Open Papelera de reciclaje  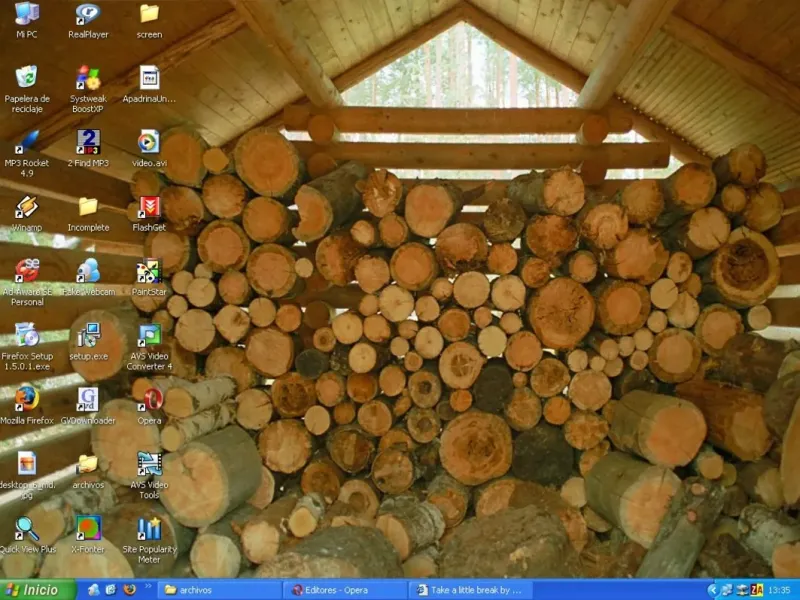[27, 89]
